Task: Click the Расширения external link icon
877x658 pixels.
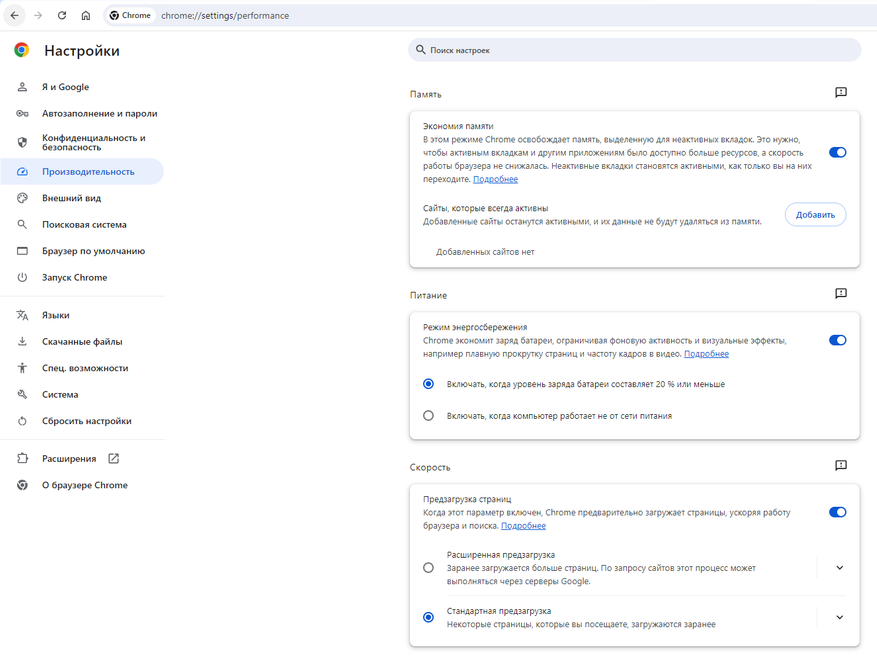Action: click(x=114, y=459)
